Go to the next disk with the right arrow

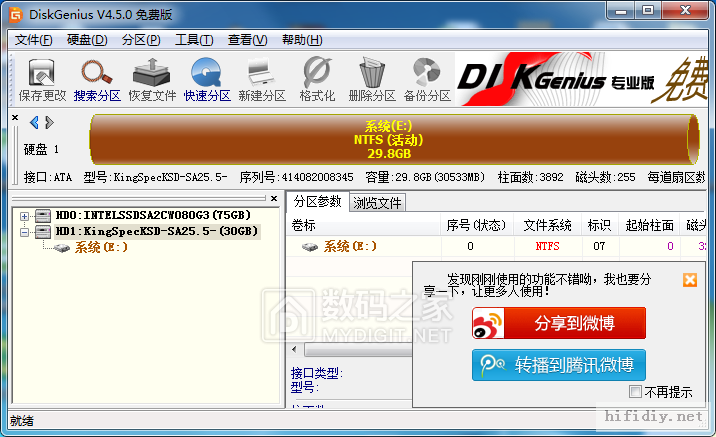49,122
